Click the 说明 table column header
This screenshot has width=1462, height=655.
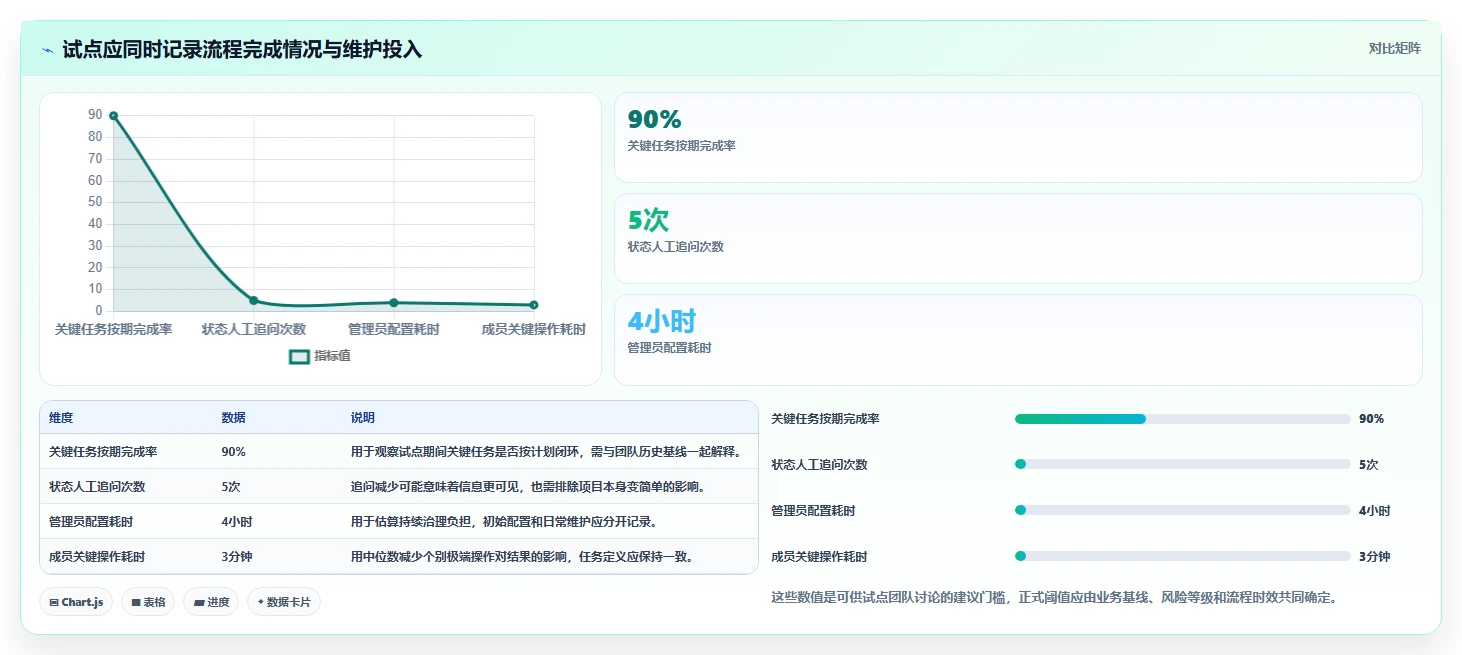[362, 418]
